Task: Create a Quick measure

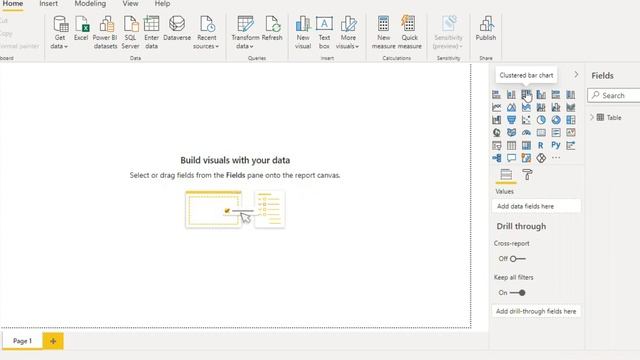Action: pos(409,32)
